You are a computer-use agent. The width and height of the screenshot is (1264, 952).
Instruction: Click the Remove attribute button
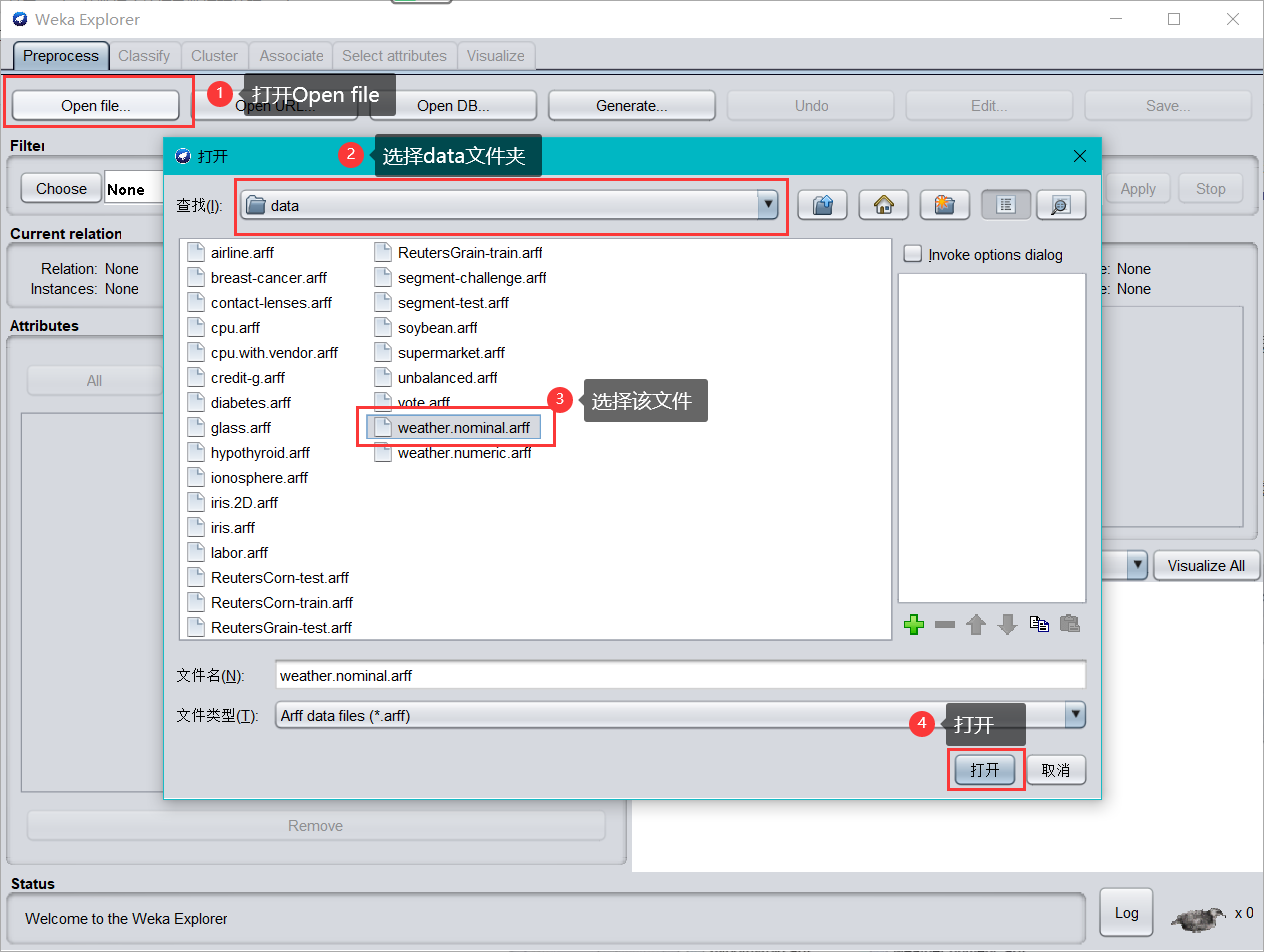point(316,826)
